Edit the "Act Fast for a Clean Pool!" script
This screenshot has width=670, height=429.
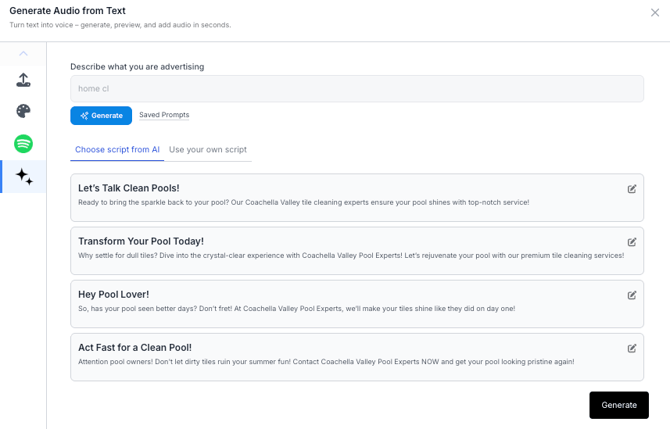(x=631, y=348)
